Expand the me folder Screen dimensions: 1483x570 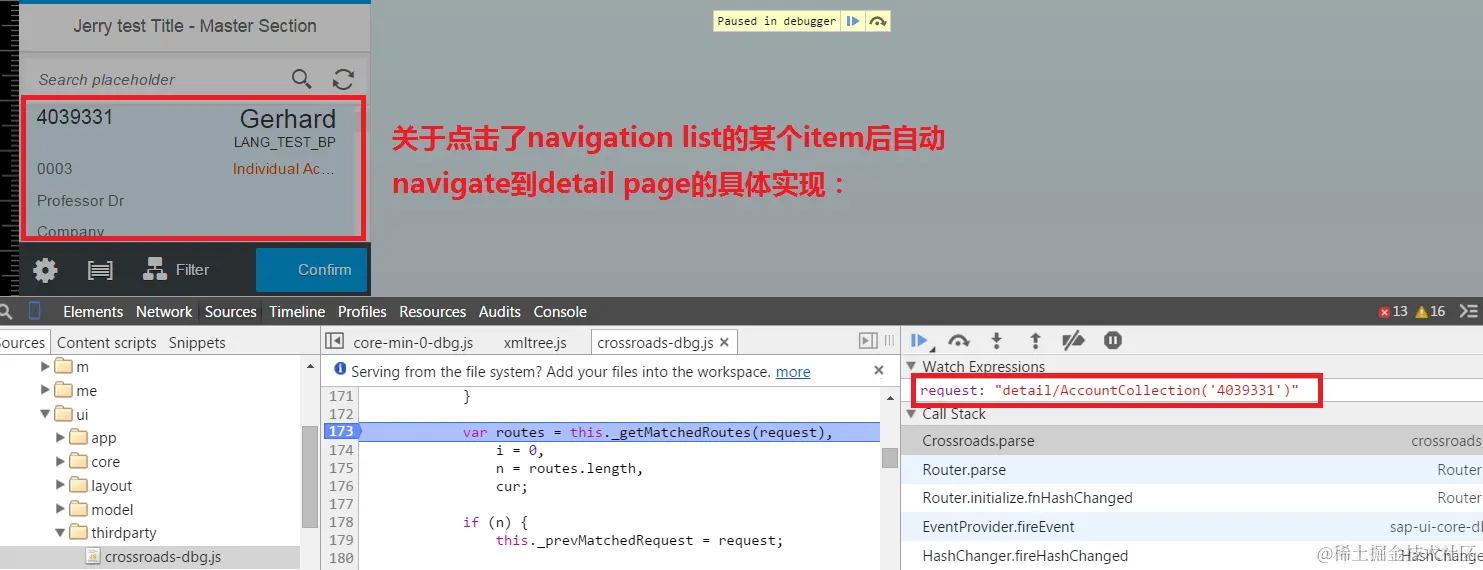pyautogui.click(x=45, y=390)
